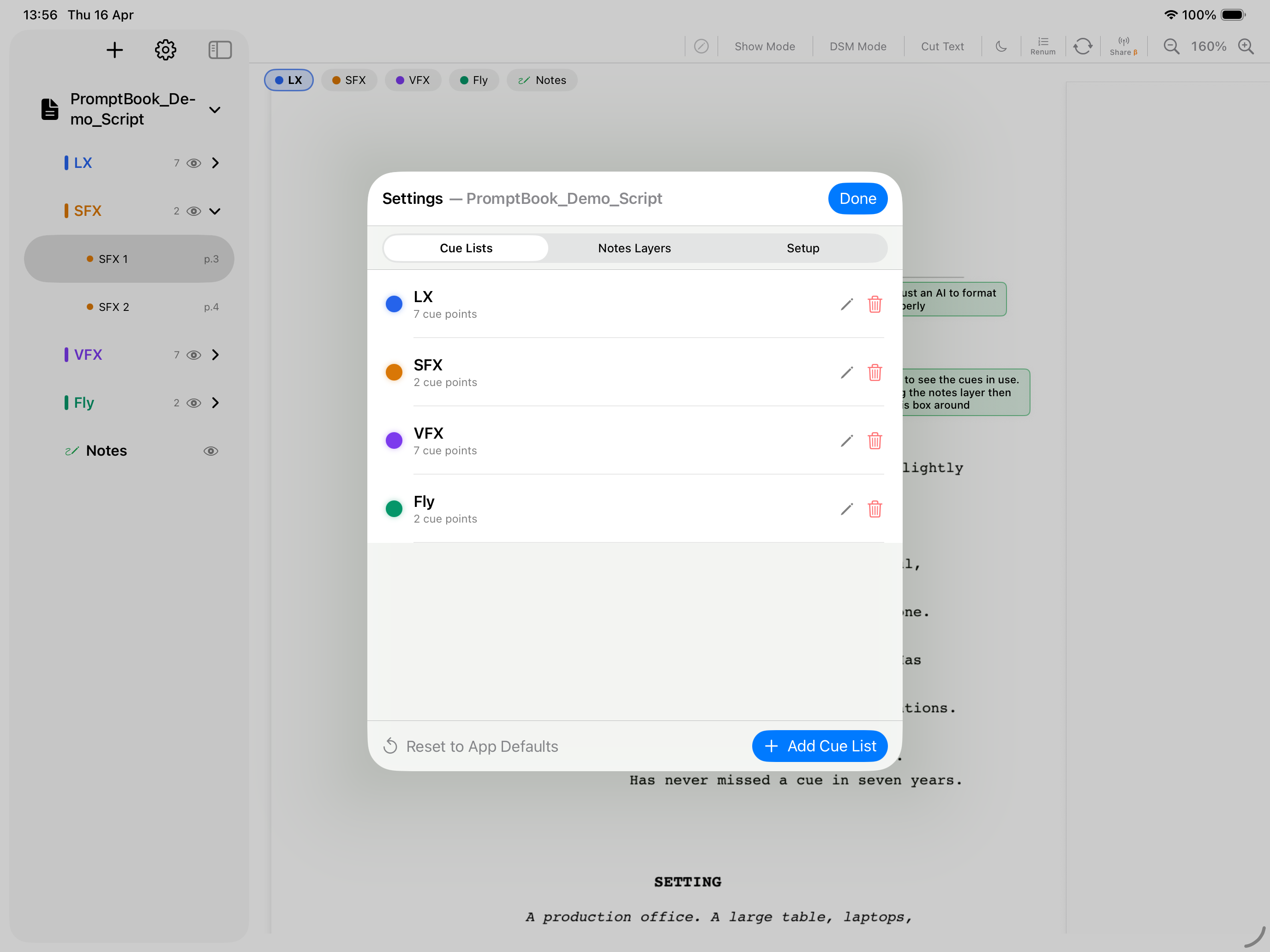The height and width of the screenshot is (952, 1270).
Task: Open the PromptBook_Demo_Script document dropdown
Action: [x=215, y=110]
